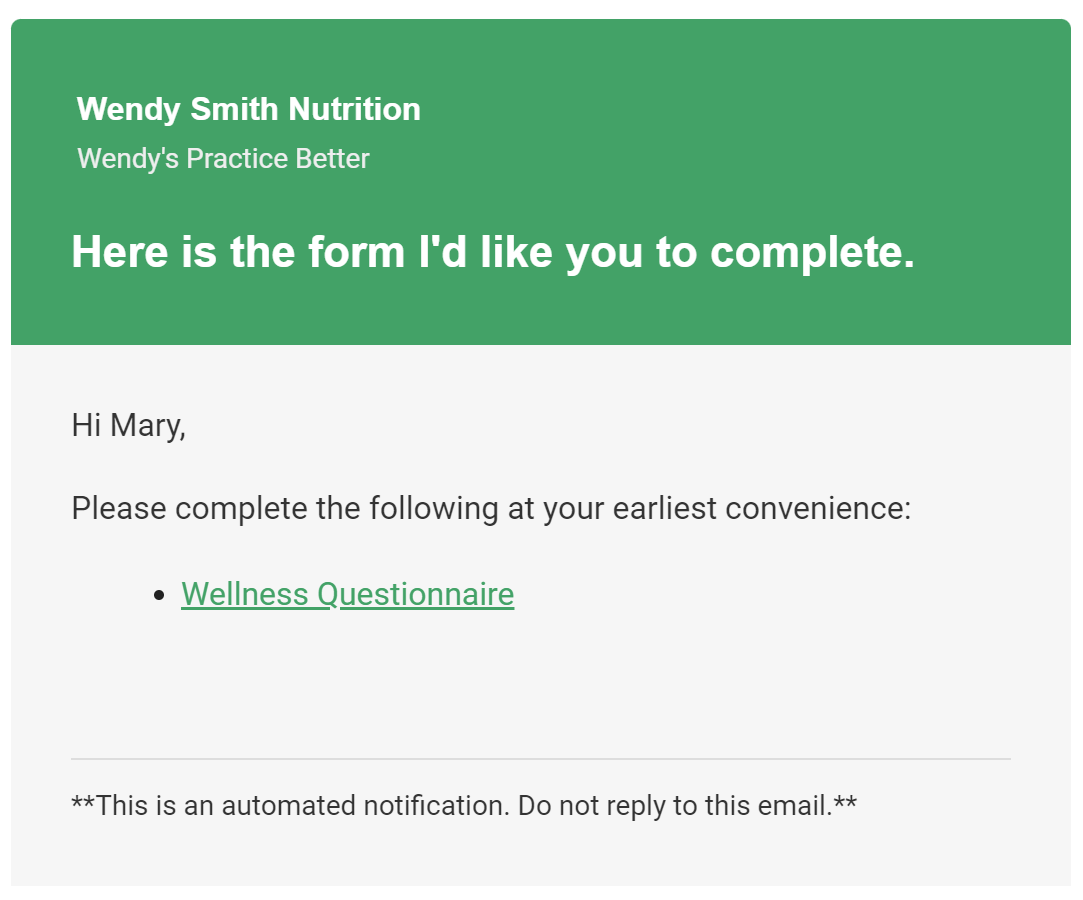Click the word "Nutrition" in the title
Viewport: 1083px width, 900px height.
(x=354, y=109)
